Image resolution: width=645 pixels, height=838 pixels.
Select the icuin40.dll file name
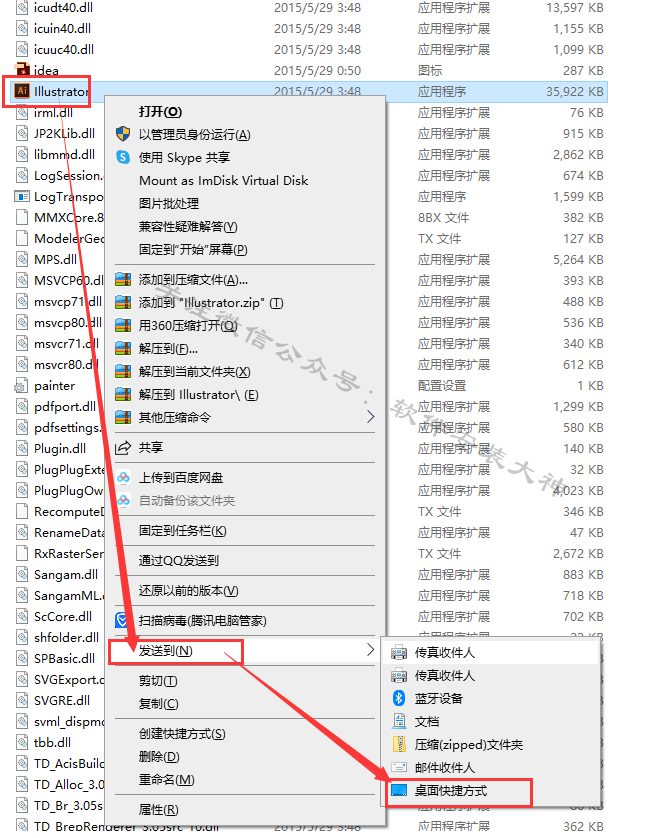coord(63,28)
